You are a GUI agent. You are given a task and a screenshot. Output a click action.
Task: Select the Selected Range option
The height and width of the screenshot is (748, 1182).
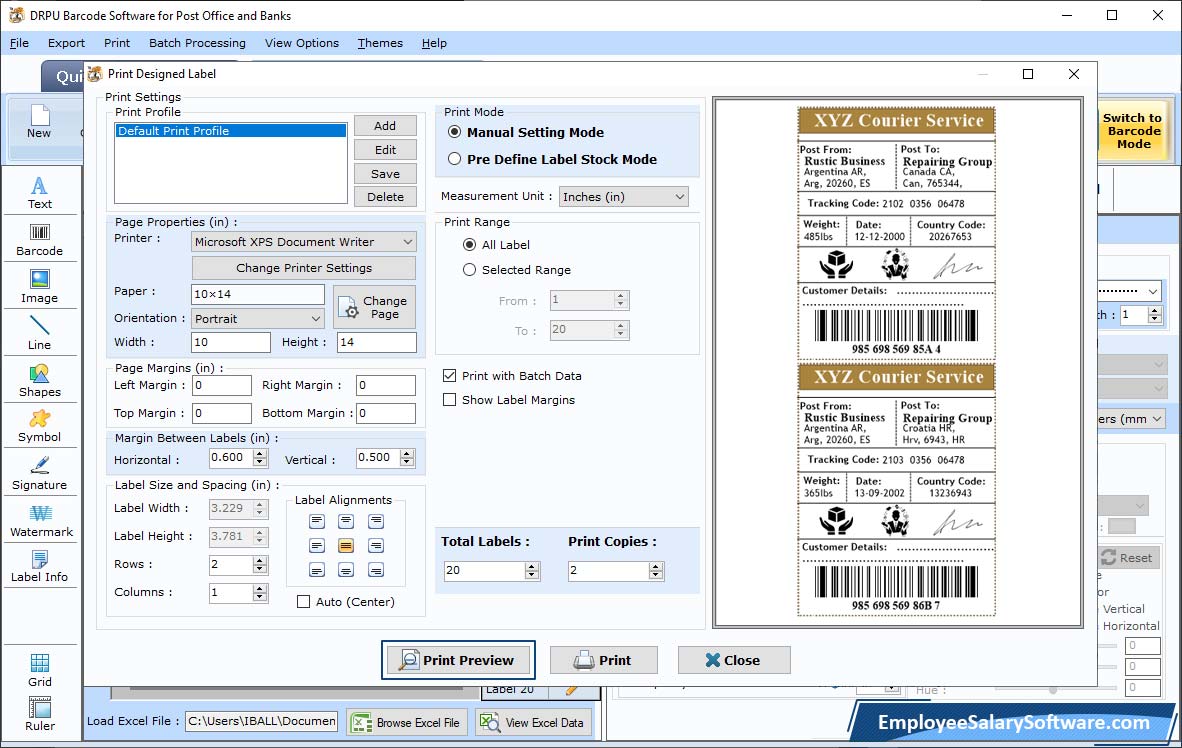click(x=470, y=270)
